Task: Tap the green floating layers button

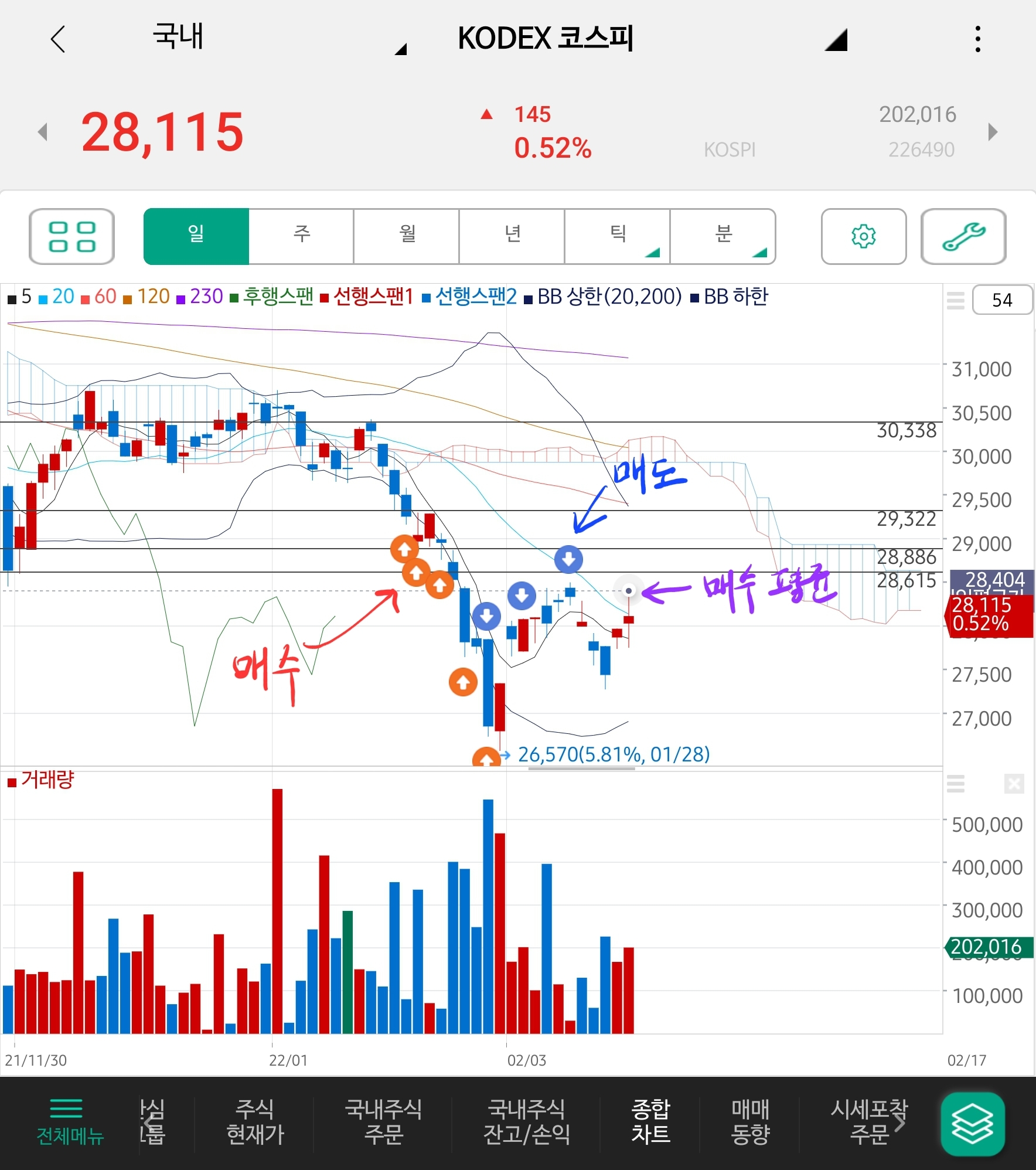Action: (972, 1124)
